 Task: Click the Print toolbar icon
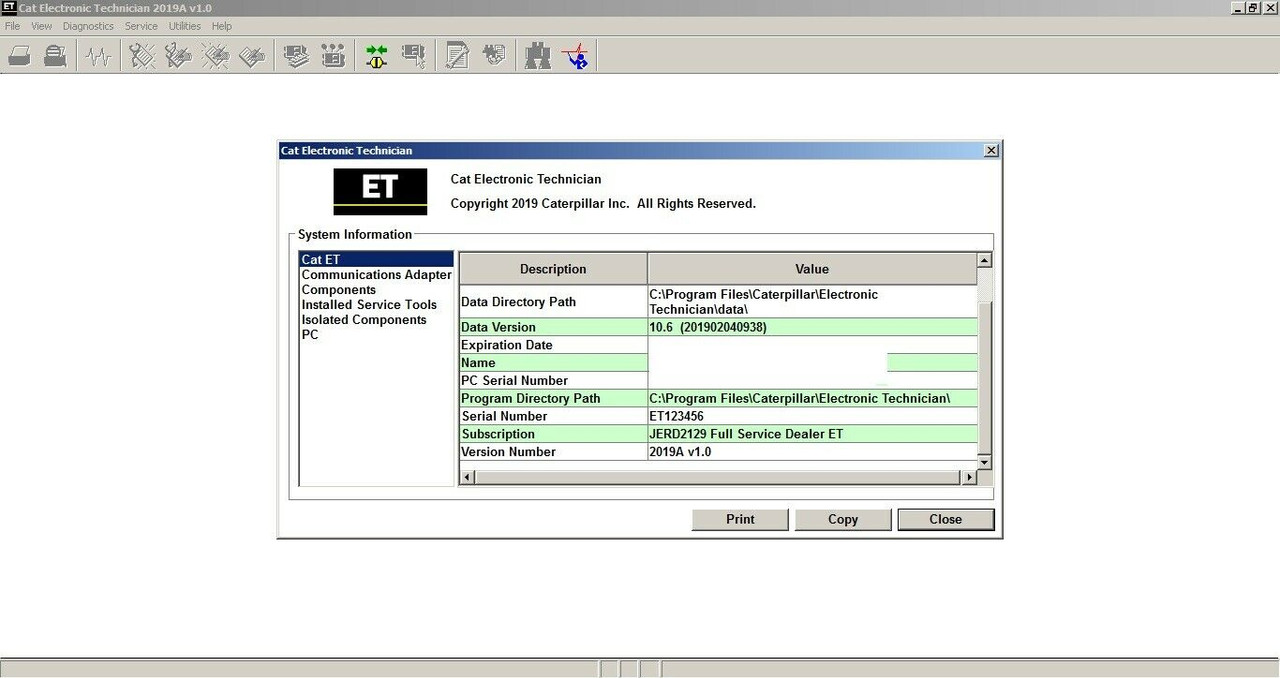pos(19,56)
